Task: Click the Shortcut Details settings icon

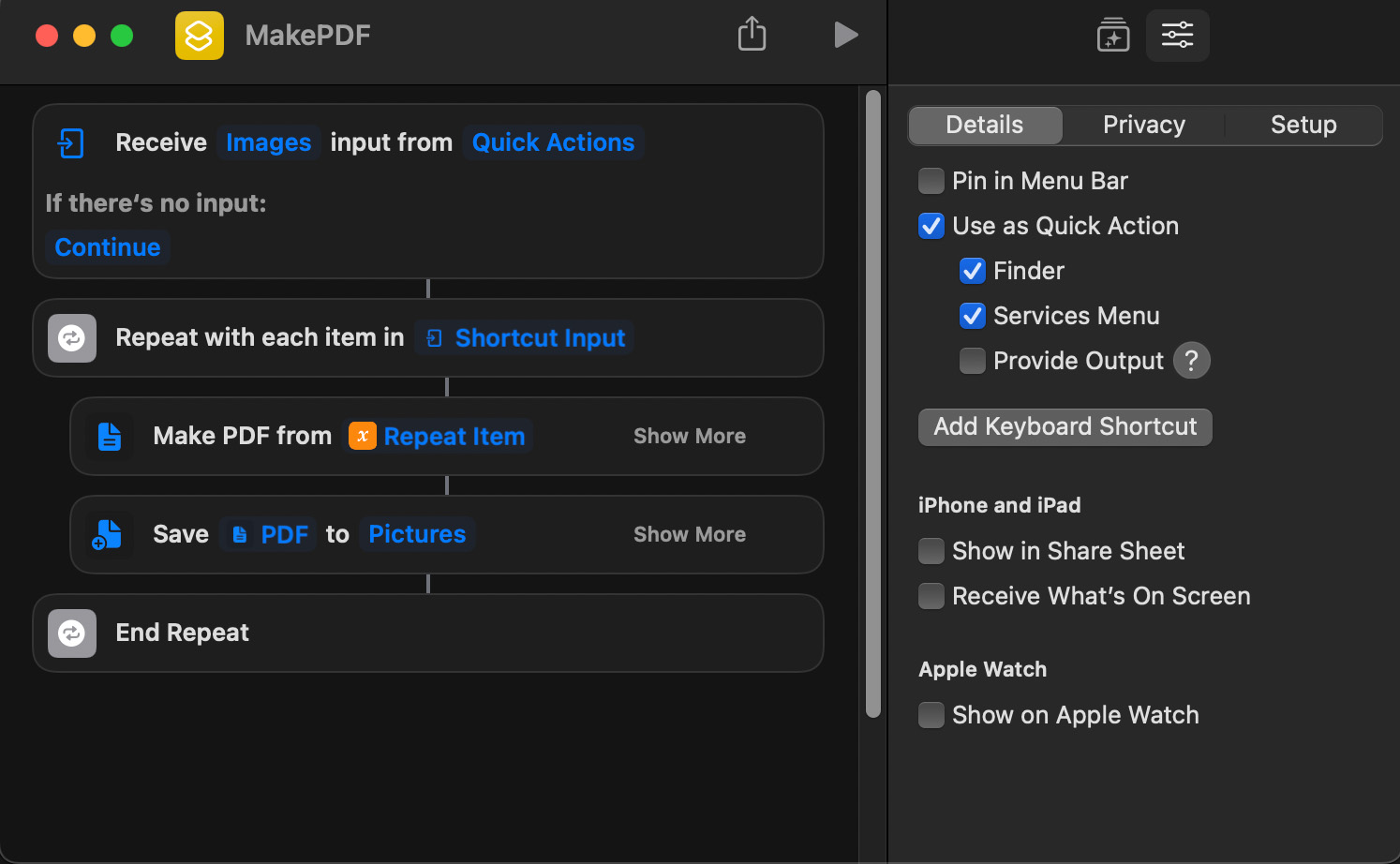Action: point(1177,36)
